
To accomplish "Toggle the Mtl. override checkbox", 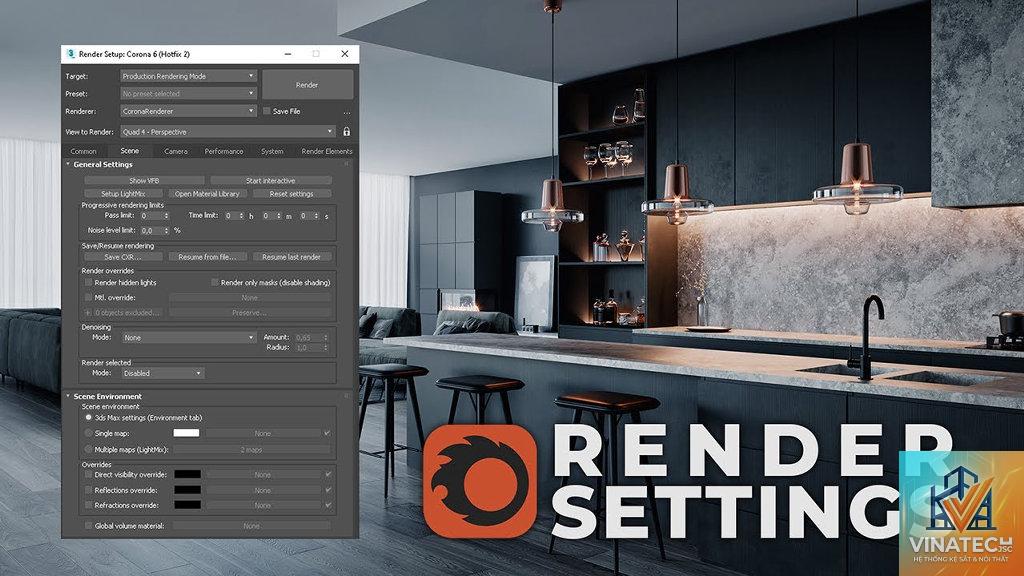I will pyautogui.click(x=88, y=298).
